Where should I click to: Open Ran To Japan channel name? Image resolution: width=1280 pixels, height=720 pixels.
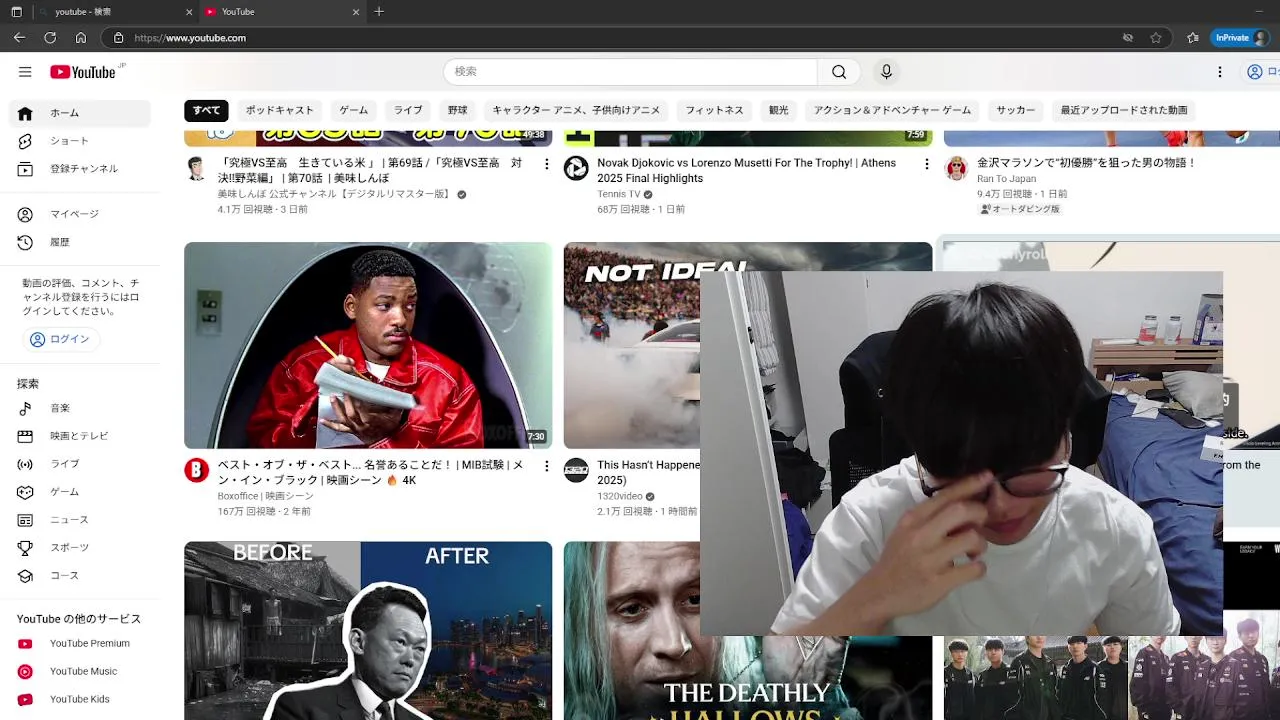pyautogui.click(x=1006, y=179)
